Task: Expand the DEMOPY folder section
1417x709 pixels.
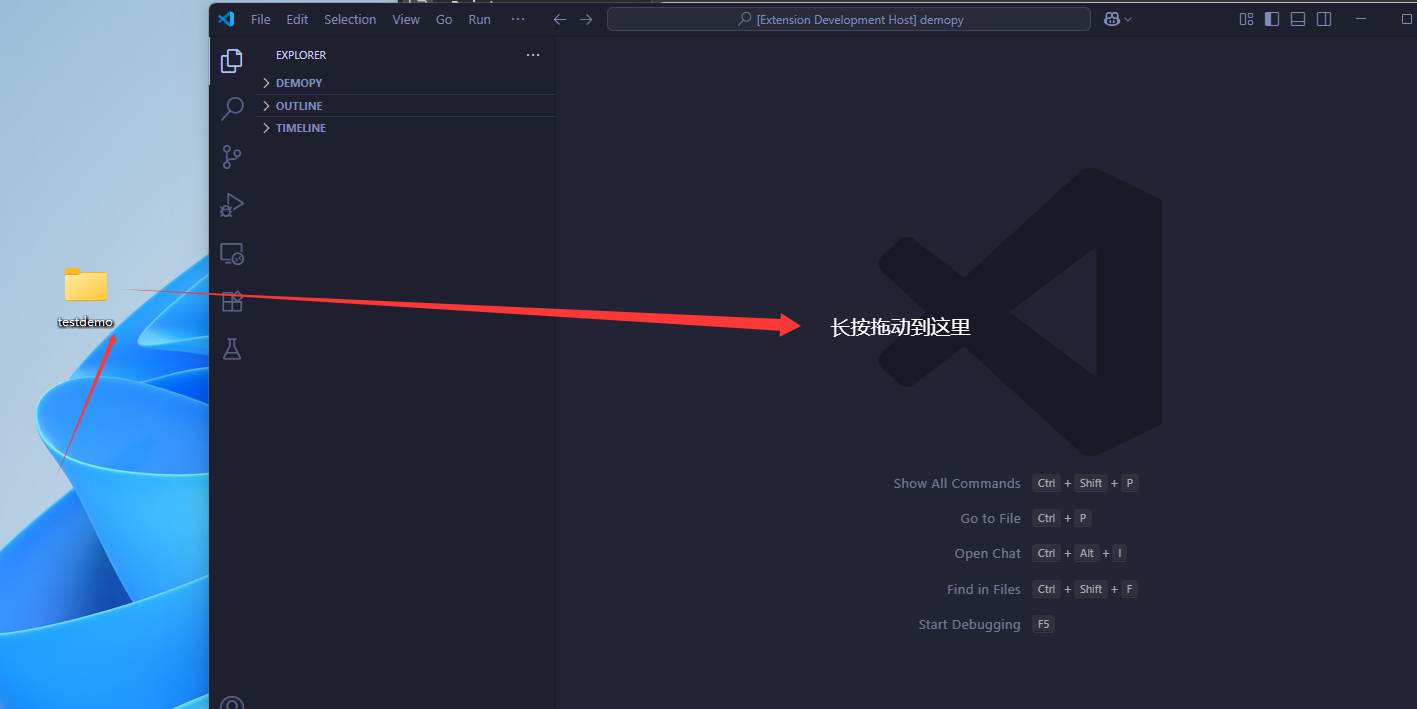Action: tap(406, 83)
